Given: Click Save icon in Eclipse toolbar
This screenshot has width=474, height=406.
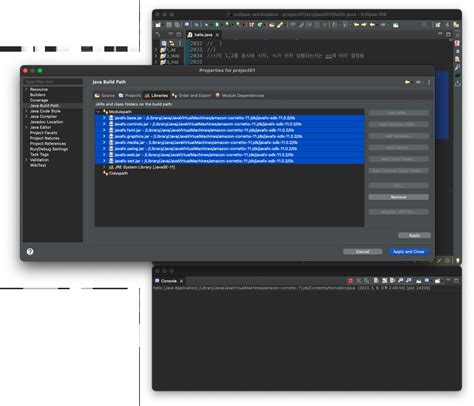Looking at the screenshot, I should pos(169,25).
